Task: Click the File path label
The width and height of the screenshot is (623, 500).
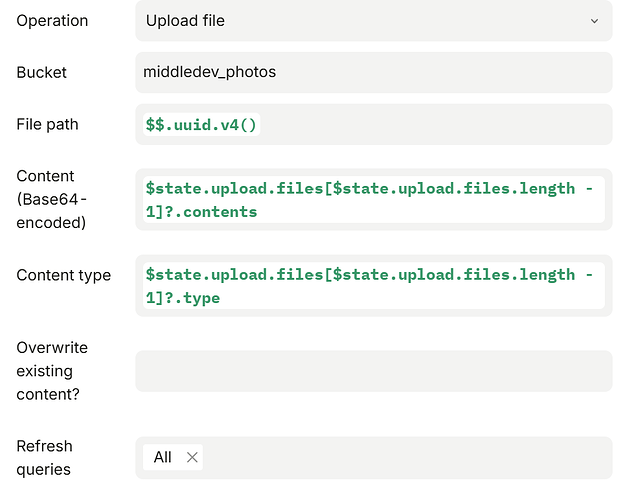Action: (x=47, y=124)
